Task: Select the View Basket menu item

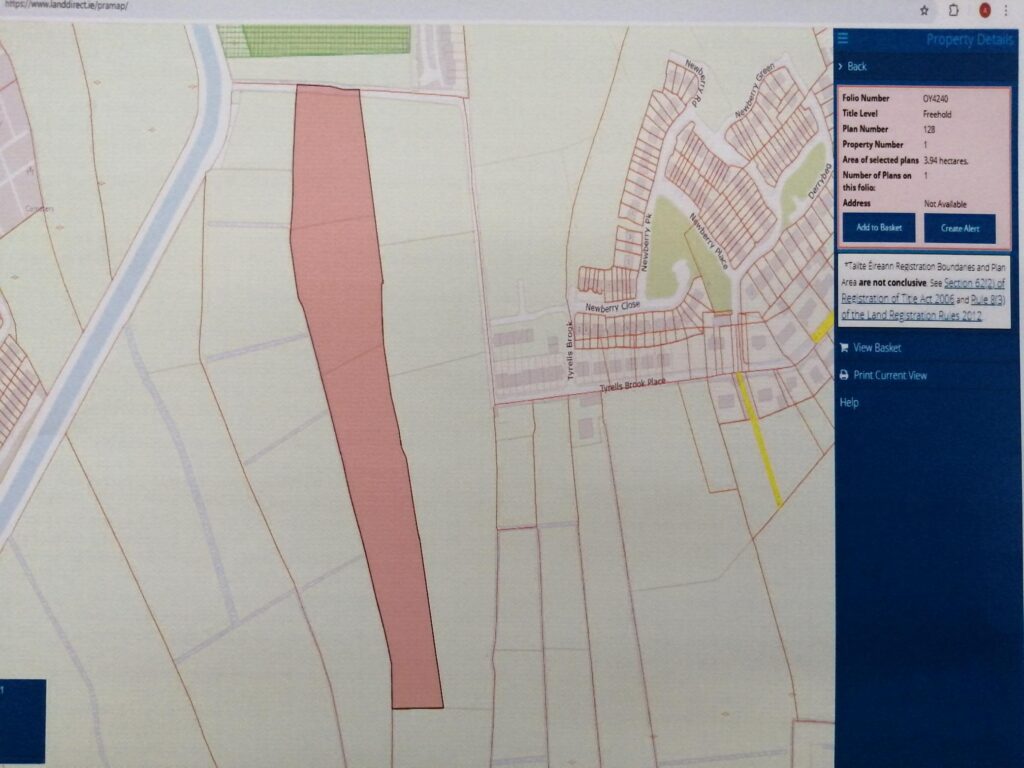Action: [877, 348]
